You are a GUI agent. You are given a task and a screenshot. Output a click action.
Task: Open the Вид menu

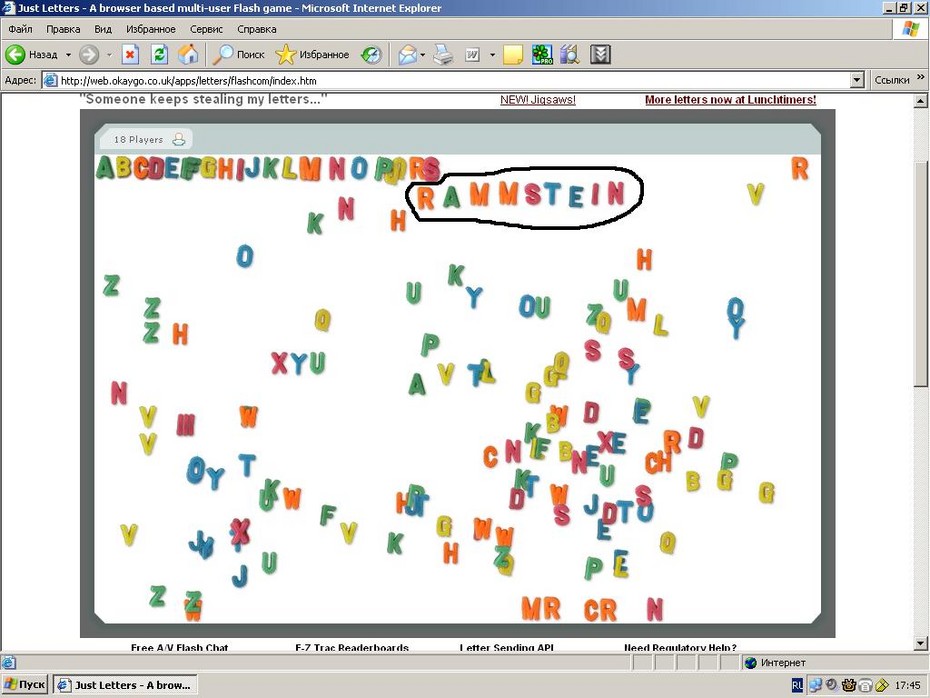click(103, 29)
